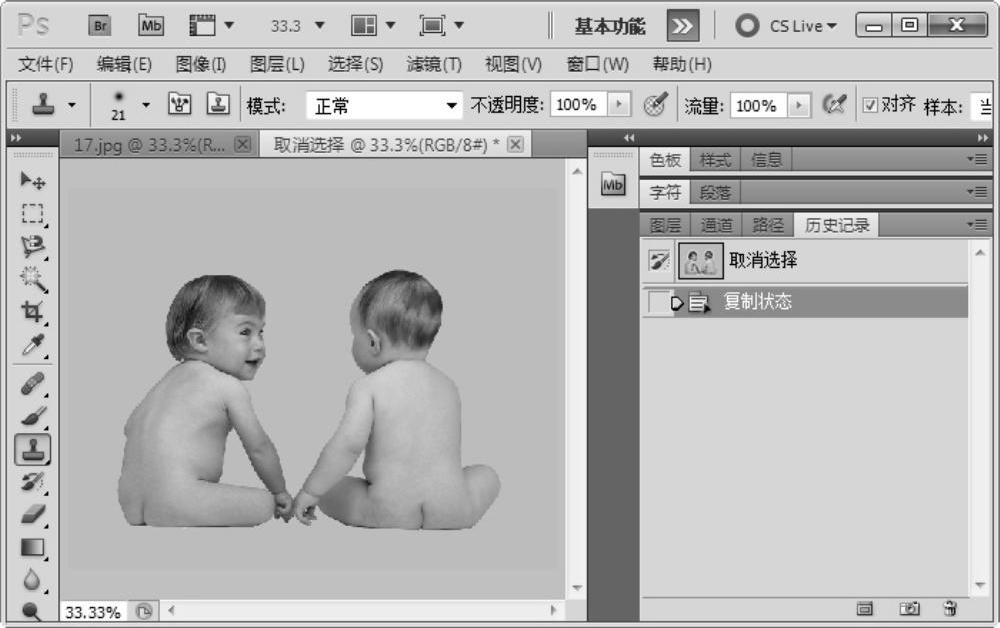Select the Spot Healing Brush tool
Image resolution: width=1000 pixels, height=628 pixels.
[x=32, y=384]
